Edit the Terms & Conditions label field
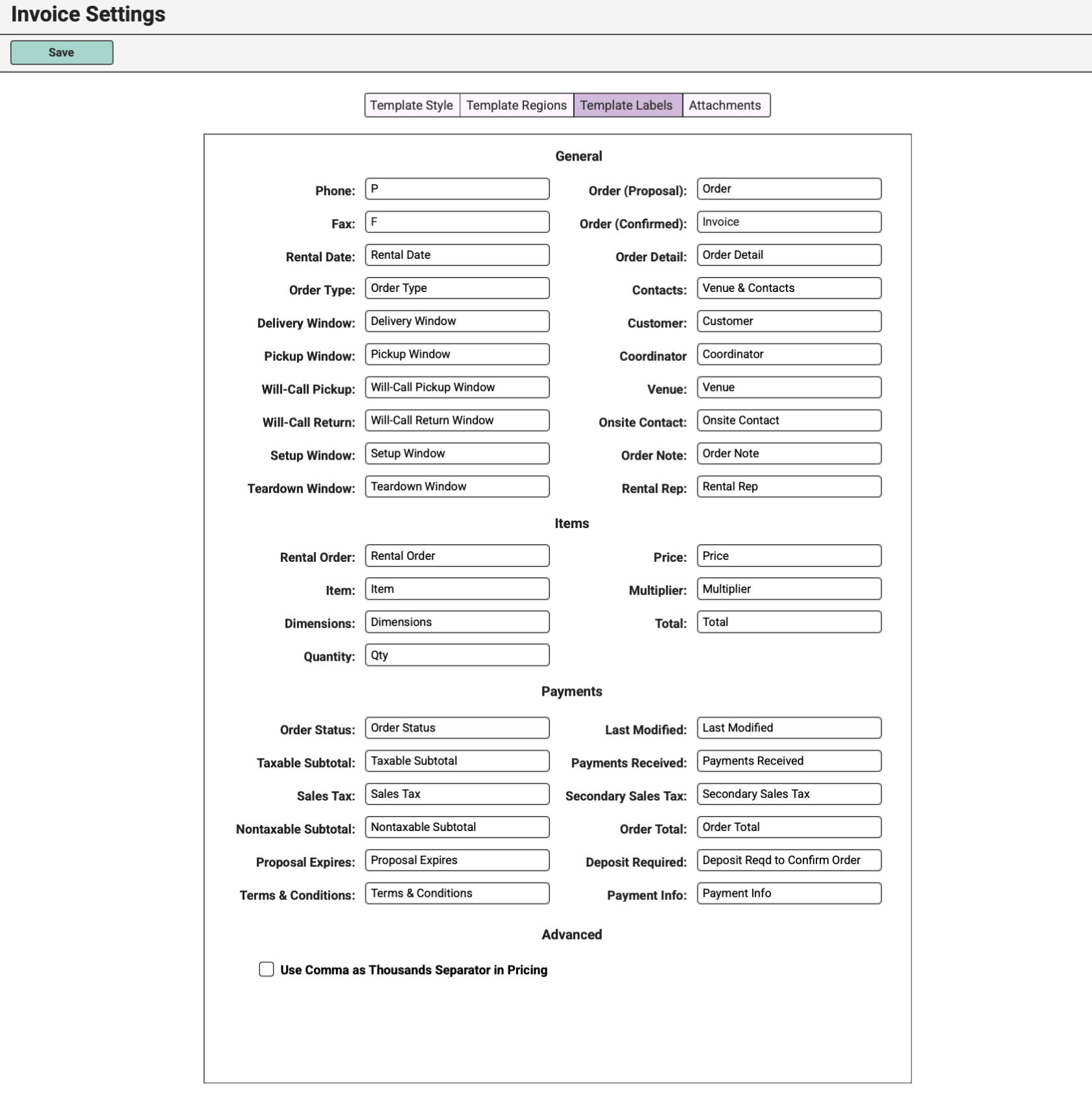This screenshot has height=1095, width=1092. [457, 893]
